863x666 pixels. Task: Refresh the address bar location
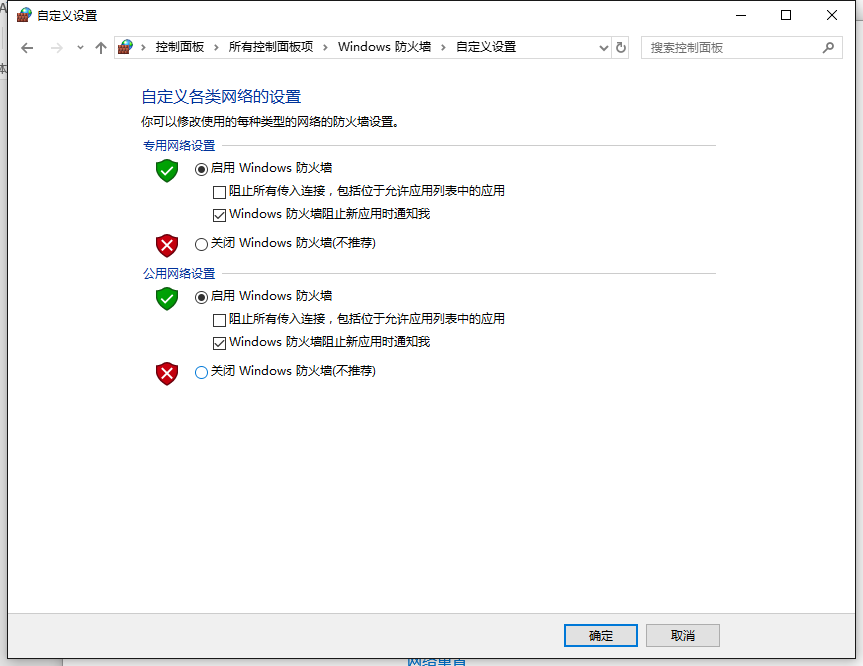[621, 48]
